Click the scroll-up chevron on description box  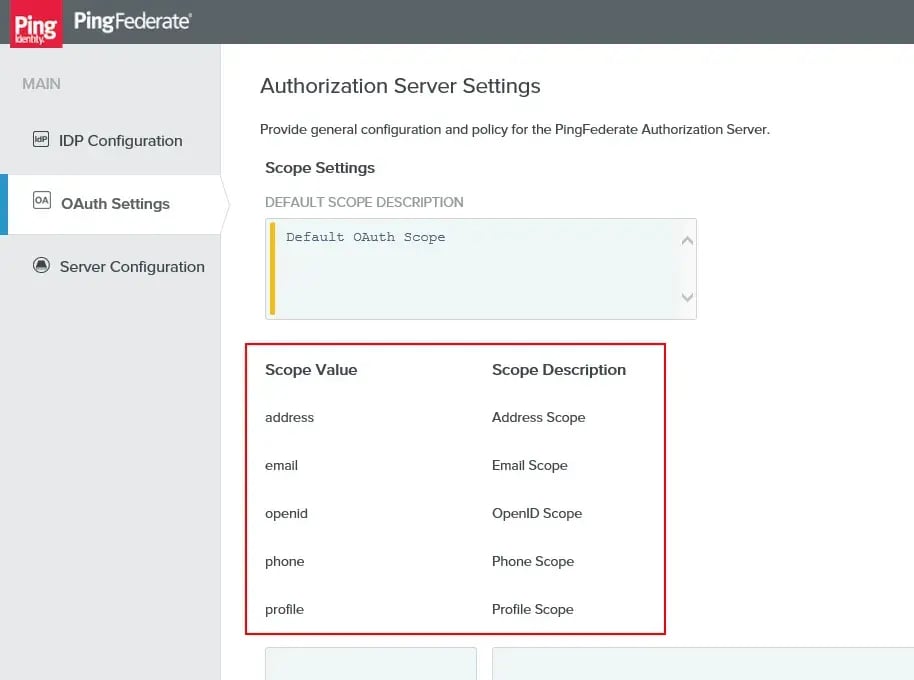(x=687, y=240)
